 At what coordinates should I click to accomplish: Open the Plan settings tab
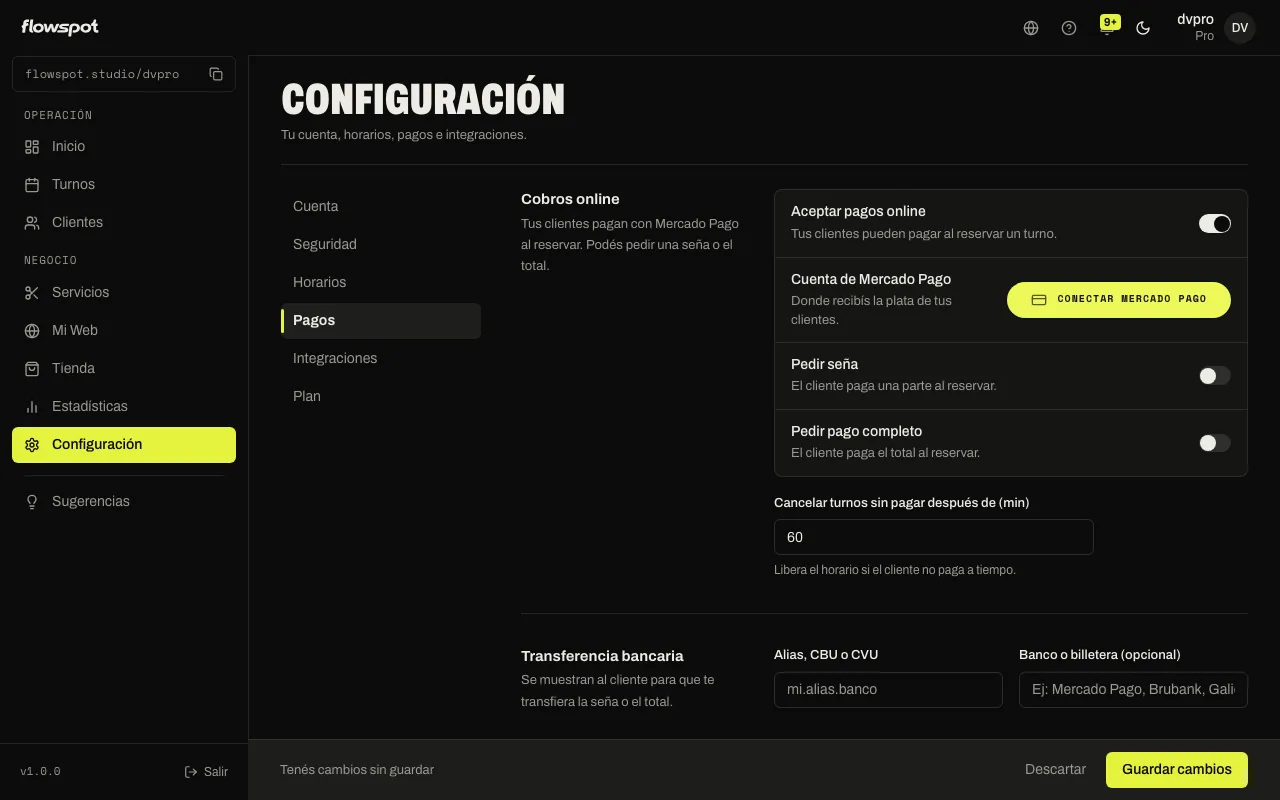[381, 396]
